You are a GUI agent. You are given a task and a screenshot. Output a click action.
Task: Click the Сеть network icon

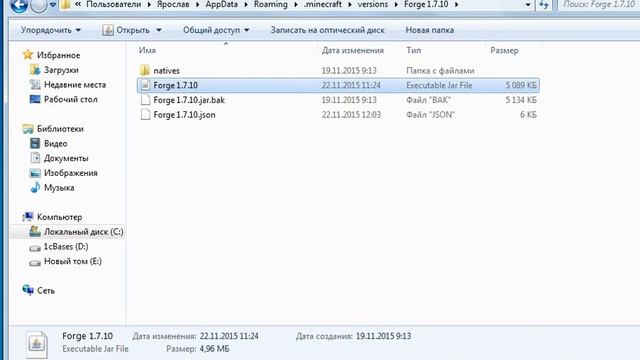tap(28, 290)
